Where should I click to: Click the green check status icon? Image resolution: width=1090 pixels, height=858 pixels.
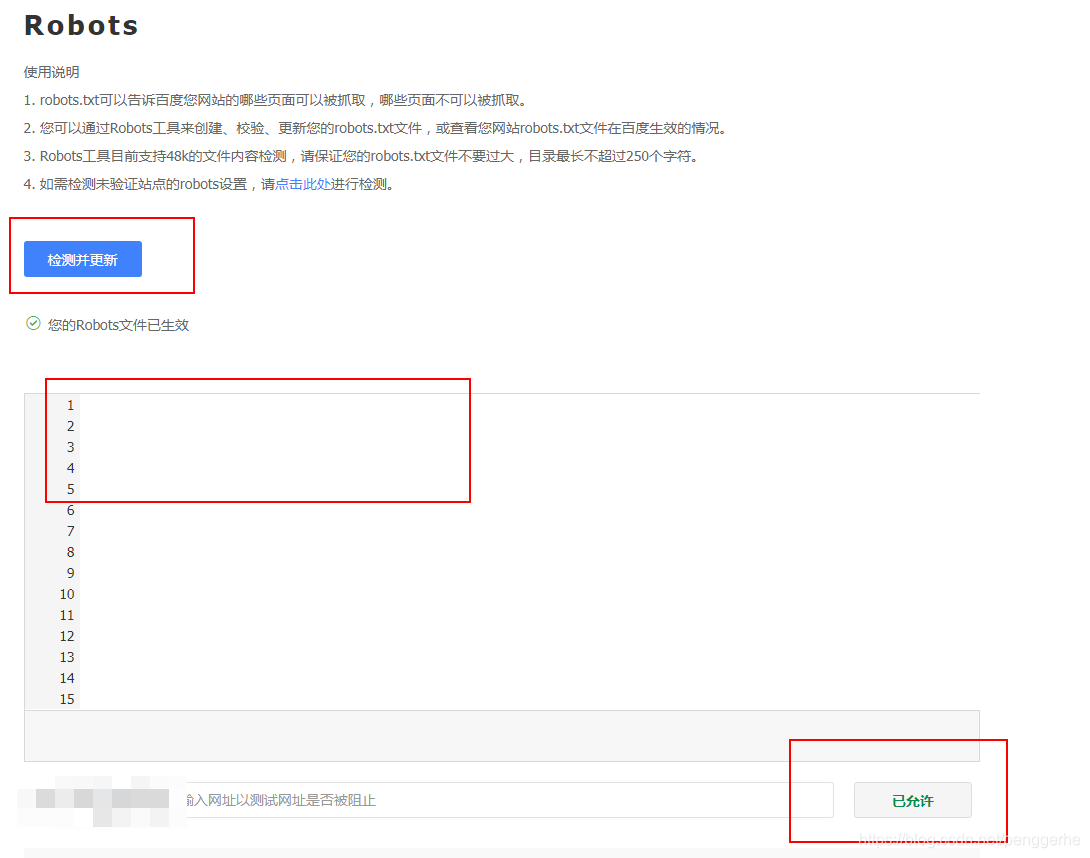33,323
